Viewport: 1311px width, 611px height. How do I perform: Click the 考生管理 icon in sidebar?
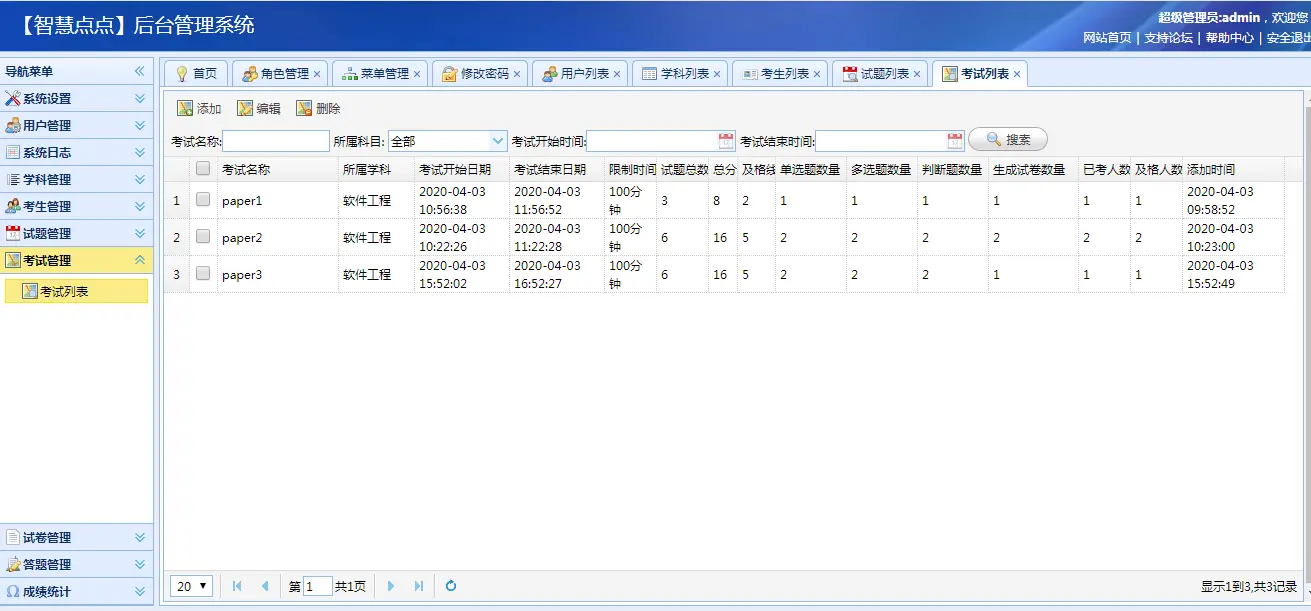pos(13,207)
